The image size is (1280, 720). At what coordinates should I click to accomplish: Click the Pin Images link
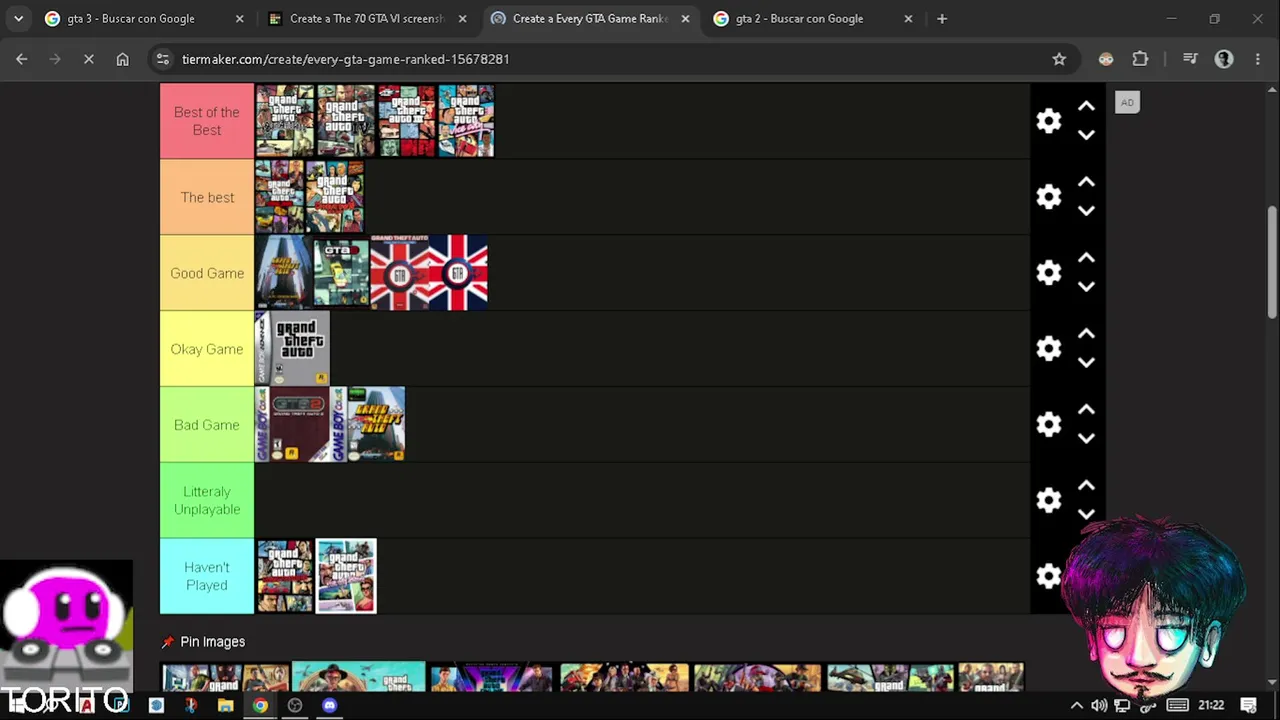203,642
